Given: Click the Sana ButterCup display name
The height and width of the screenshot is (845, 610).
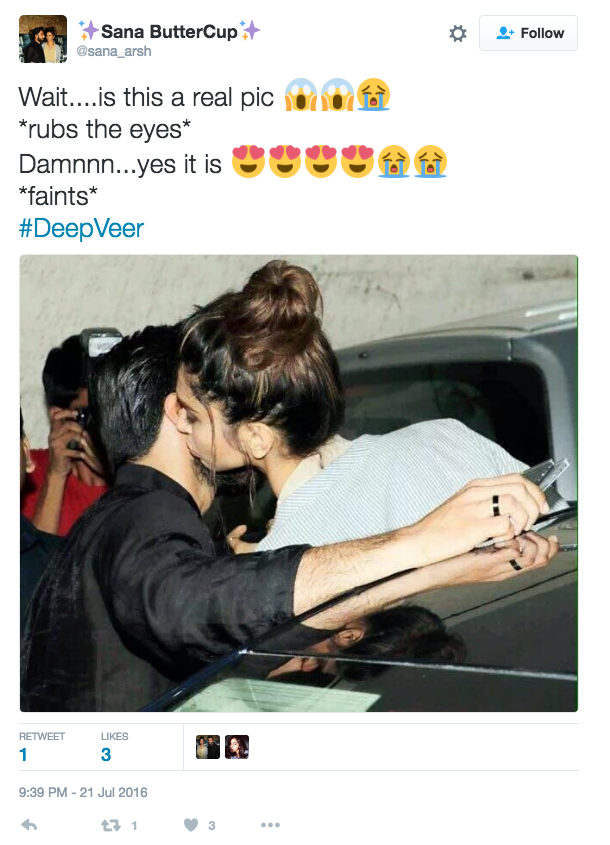Looking at the screenshot, I should 169,31.
